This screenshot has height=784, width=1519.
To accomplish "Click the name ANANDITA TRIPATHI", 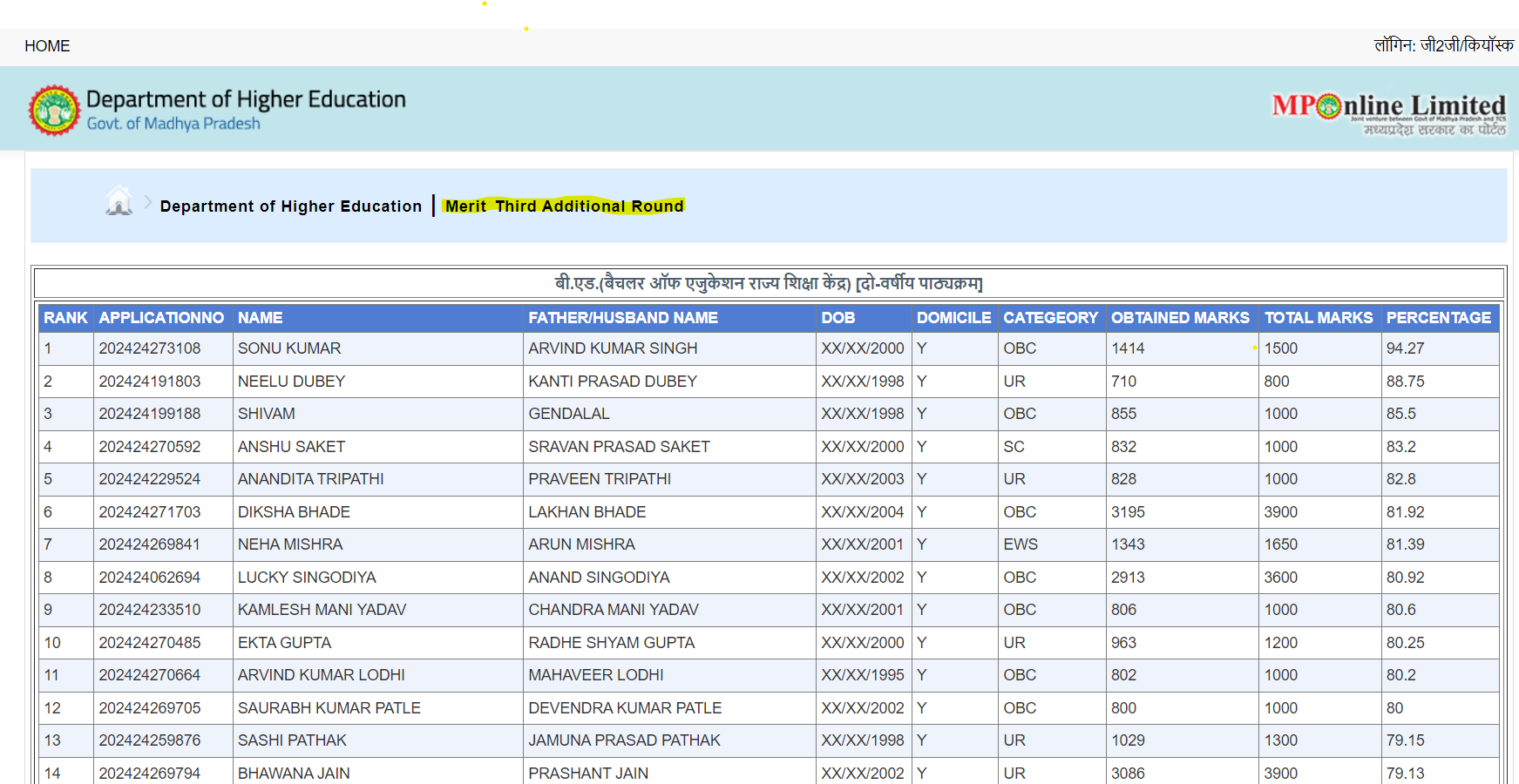I will pyautogui.click(x=311, y=479).
